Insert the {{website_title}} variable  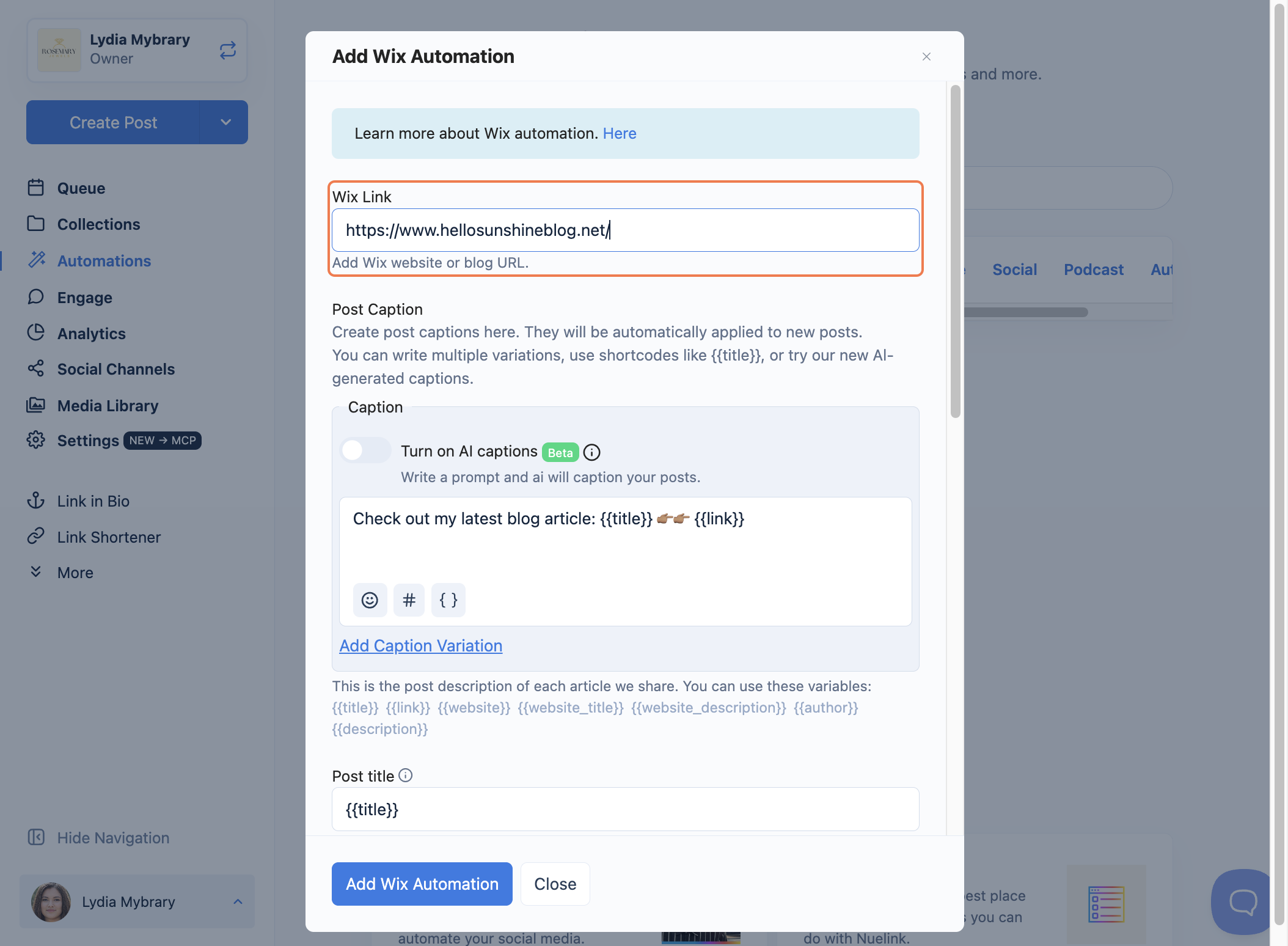pyautogui.click(x=571, y=708)
